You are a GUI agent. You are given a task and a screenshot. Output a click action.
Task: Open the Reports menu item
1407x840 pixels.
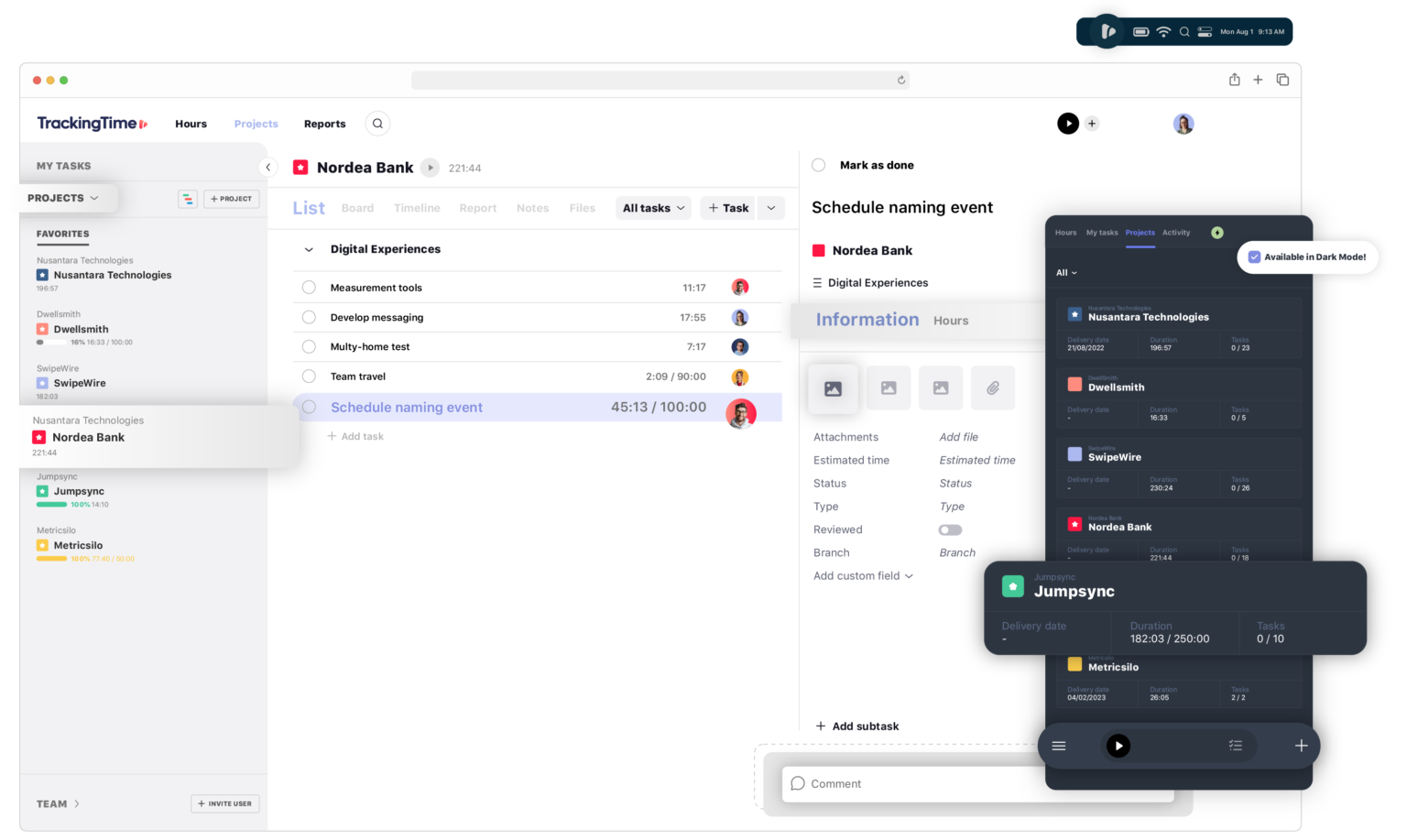coord(324,124)
